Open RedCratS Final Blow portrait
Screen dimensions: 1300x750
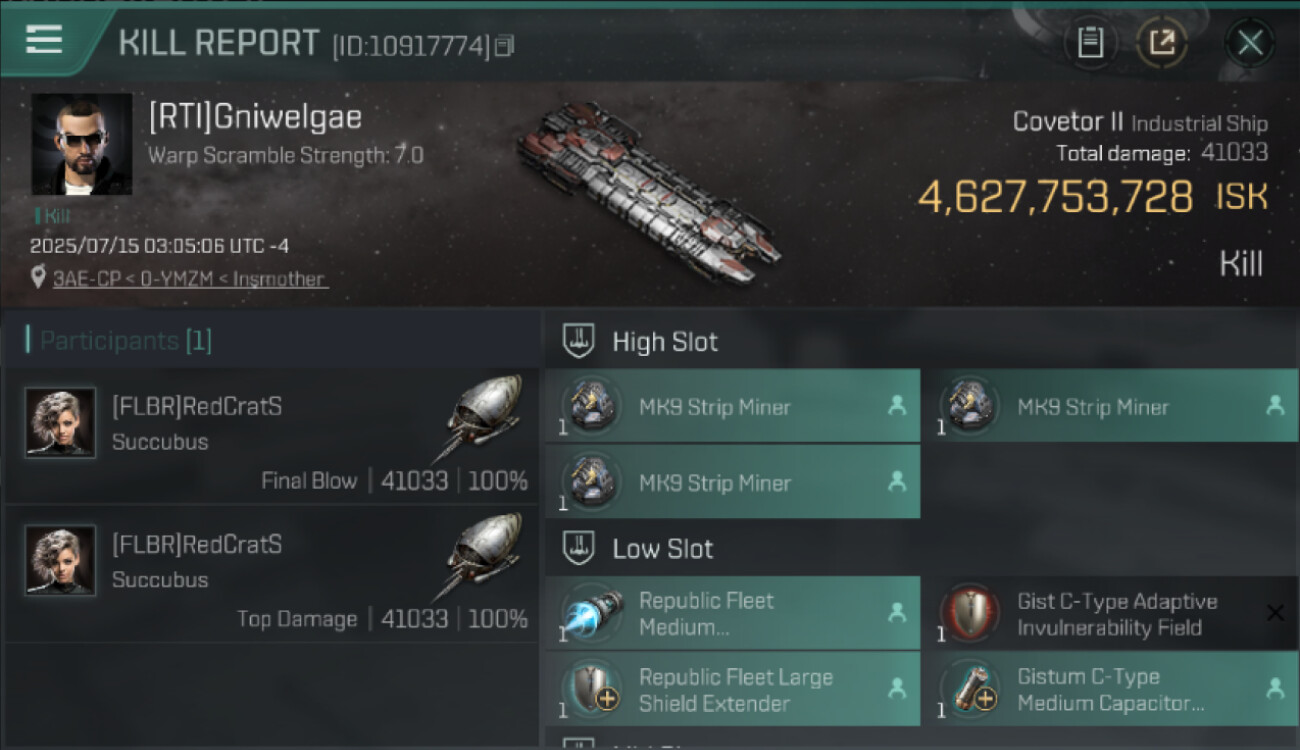coord(60,423)
